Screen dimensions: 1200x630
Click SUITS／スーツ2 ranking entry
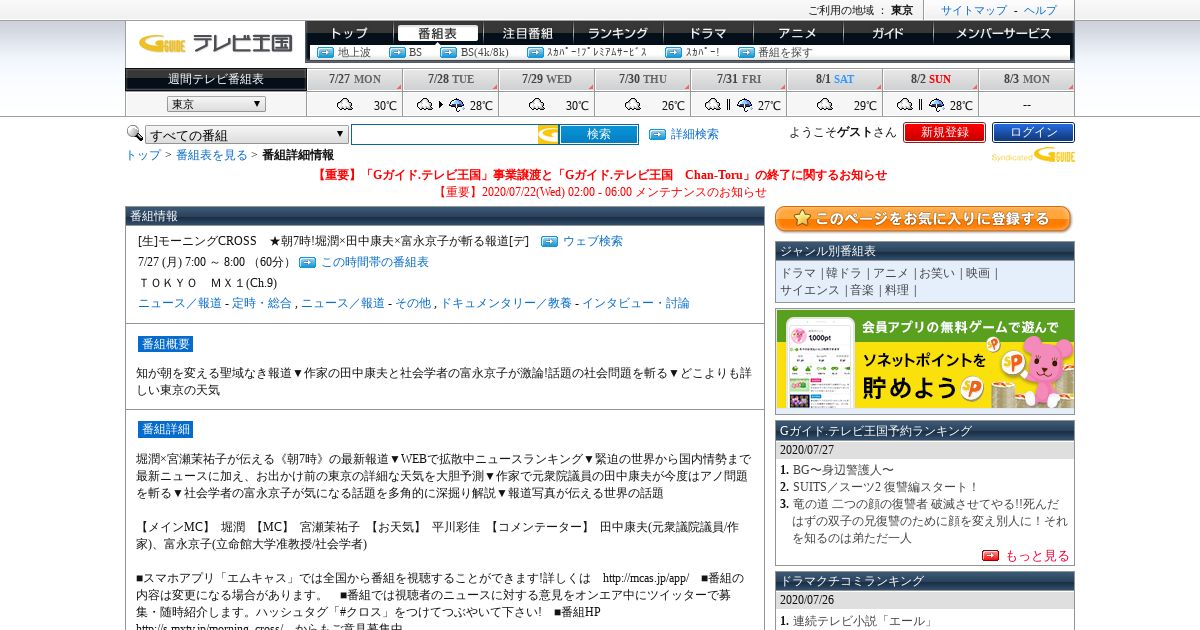pos(885,487)
